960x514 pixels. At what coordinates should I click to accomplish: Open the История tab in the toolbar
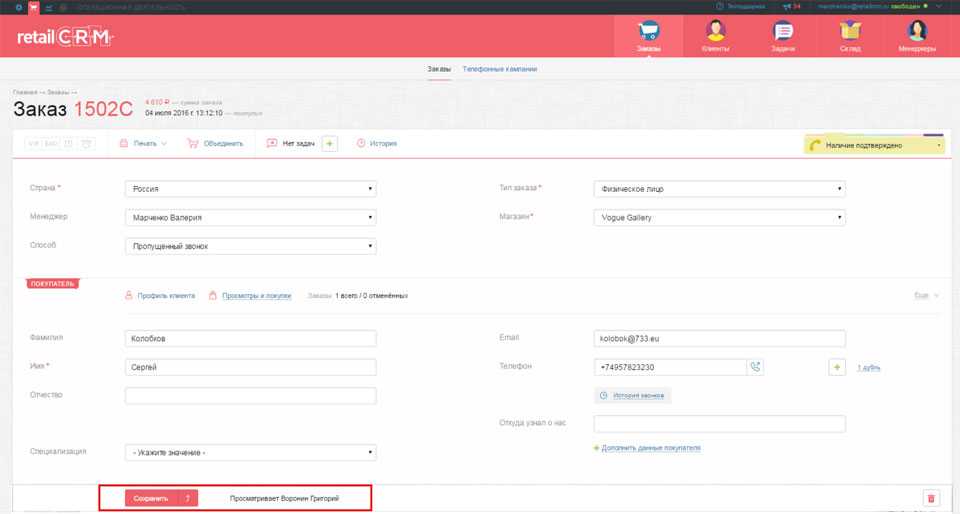tap(377, 143)
